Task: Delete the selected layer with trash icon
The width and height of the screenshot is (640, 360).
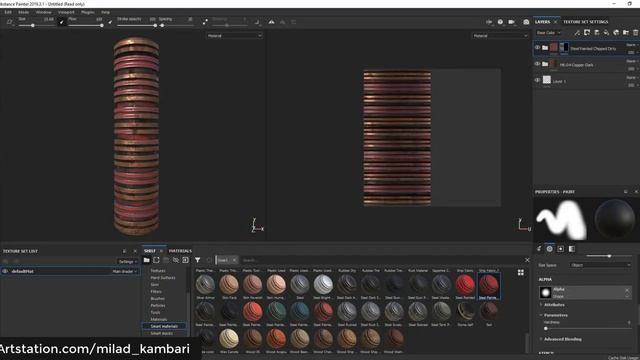Action: click(636, 33)
